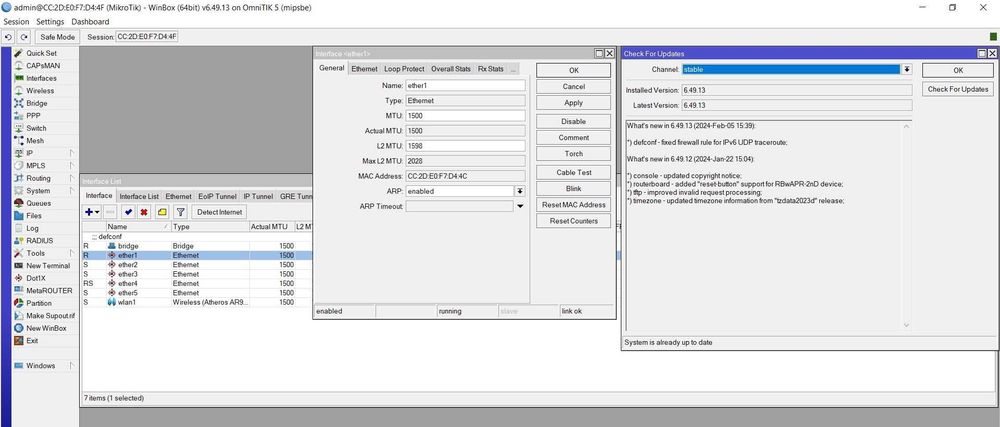Open Quick Set in the sidebar

(x=41, y=54)
